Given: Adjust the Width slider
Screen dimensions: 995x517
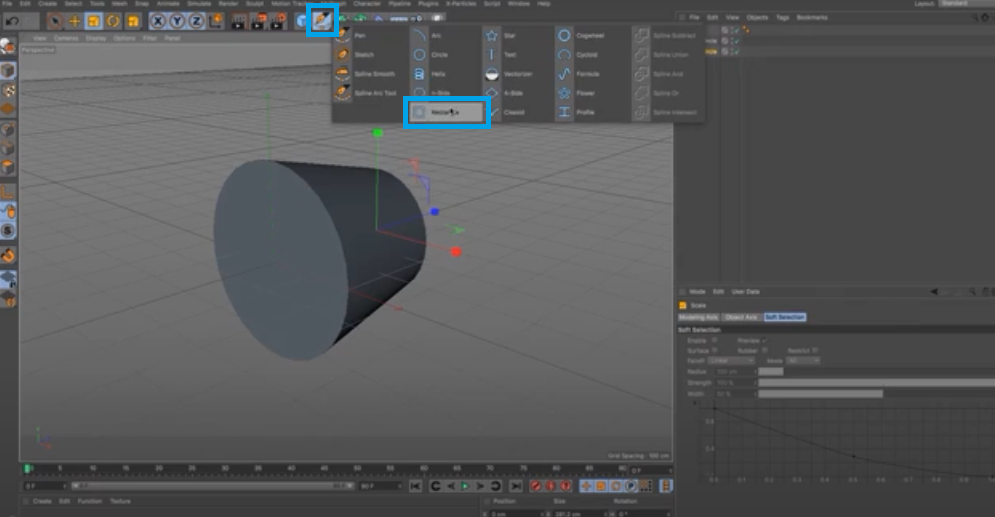Looking at the screenshot, I should pos(876,394).
